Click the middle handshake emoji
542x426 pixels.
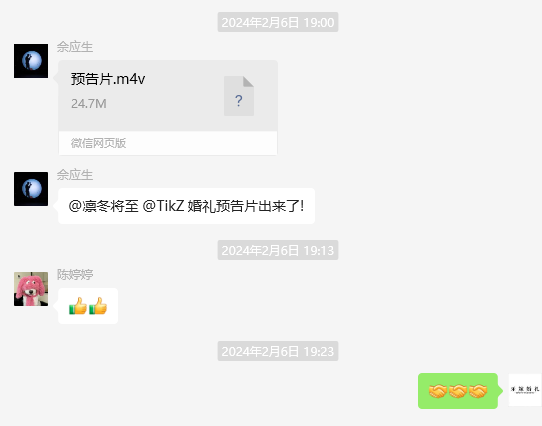[458, 391]
